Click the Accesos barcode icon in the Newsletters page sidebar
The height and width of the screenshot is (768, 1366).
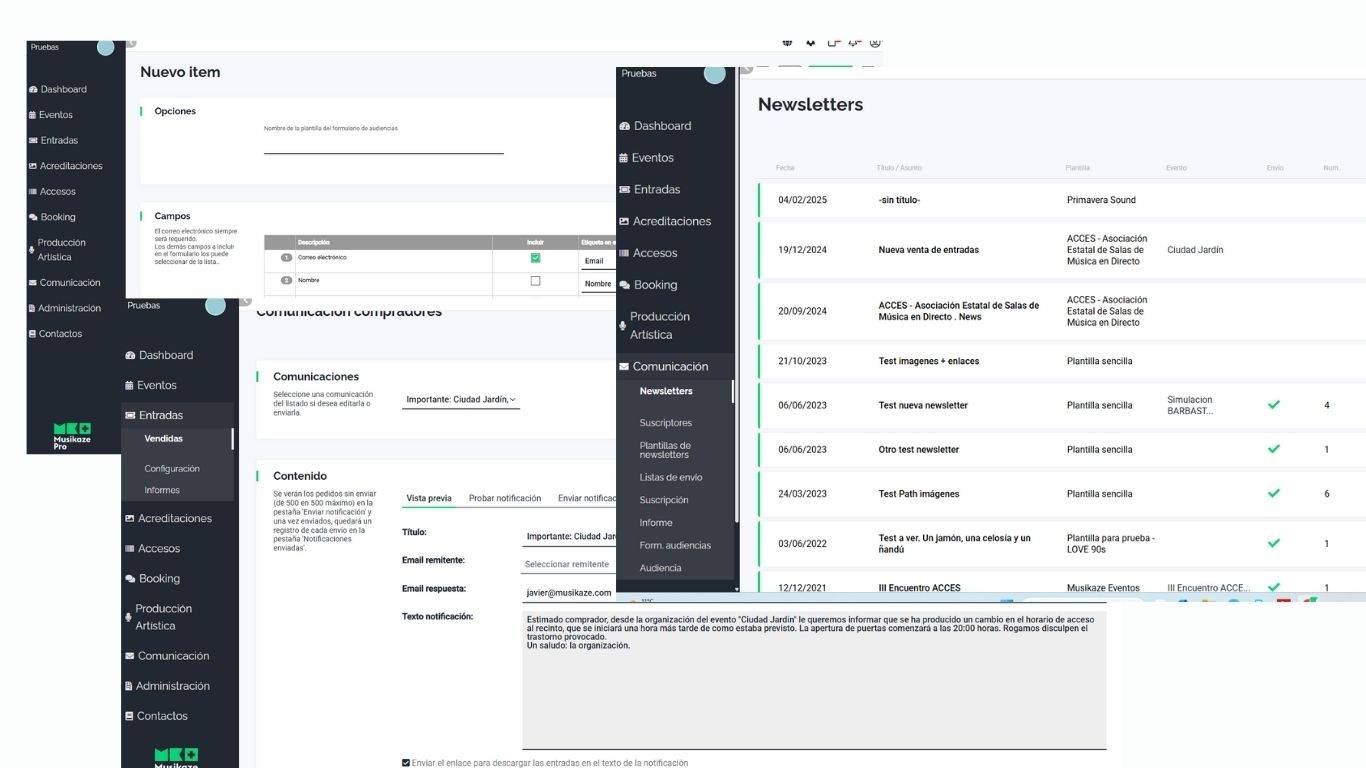coord(624,253)
